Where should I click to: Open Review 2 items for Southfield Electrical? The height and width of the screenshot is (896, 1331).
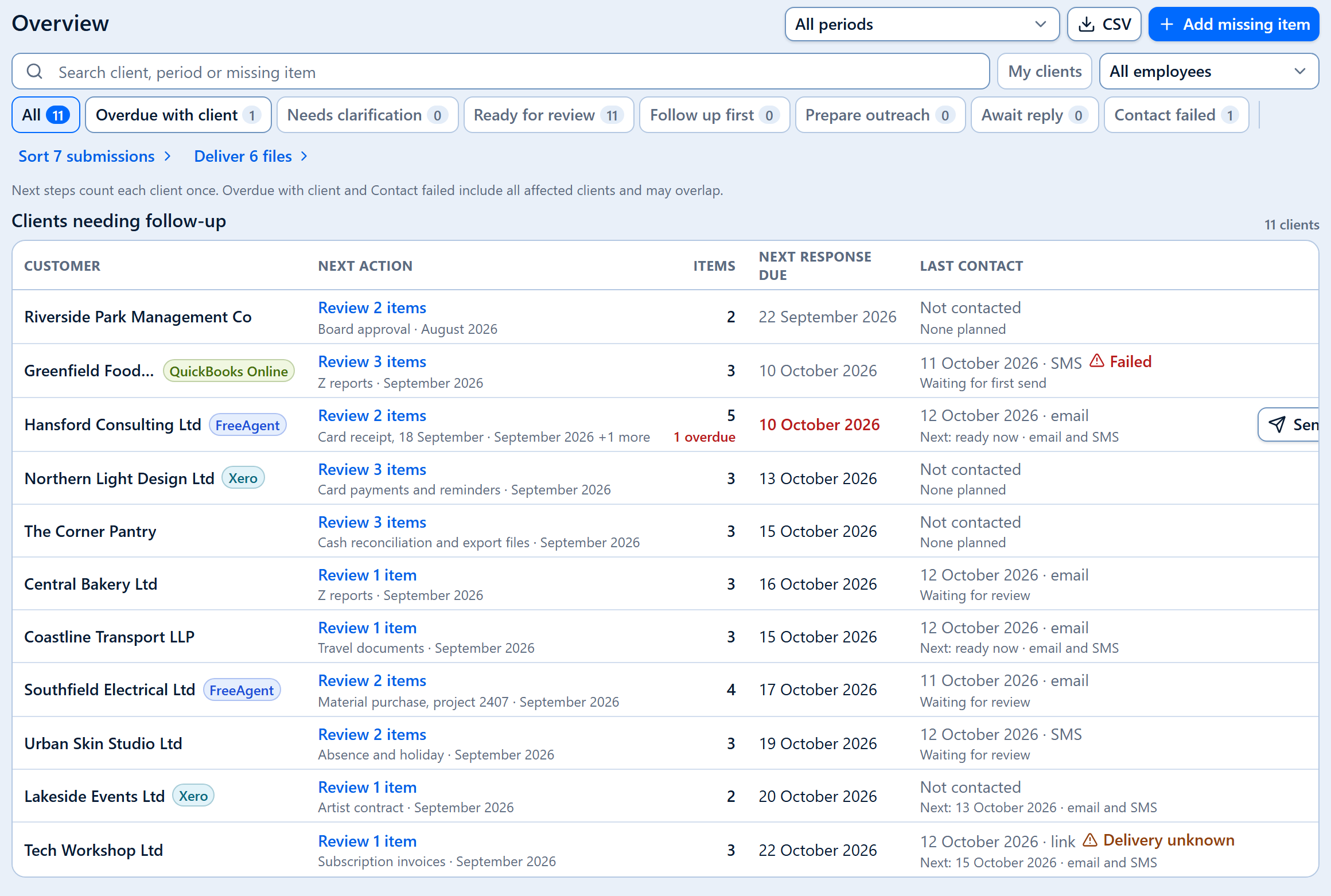(372, 680)
